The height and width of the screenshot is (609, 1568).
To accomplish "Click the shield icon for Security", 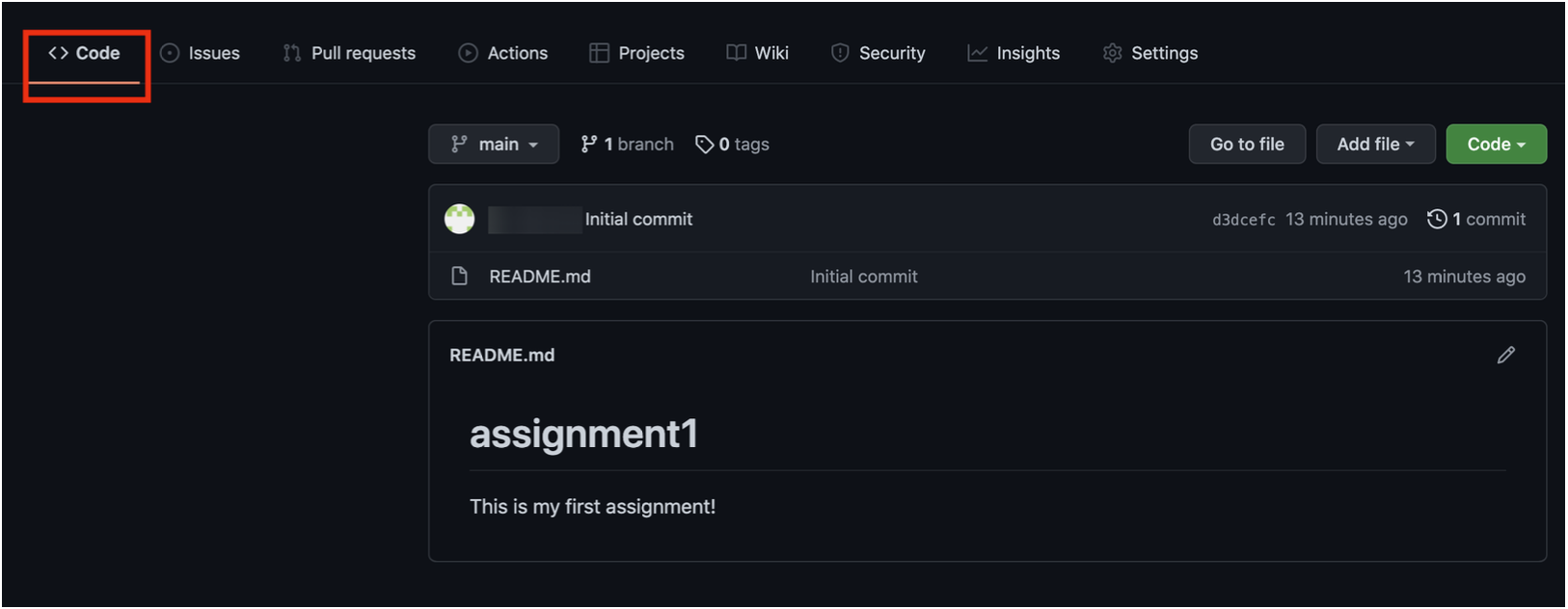I will click(x=840, y=53).
